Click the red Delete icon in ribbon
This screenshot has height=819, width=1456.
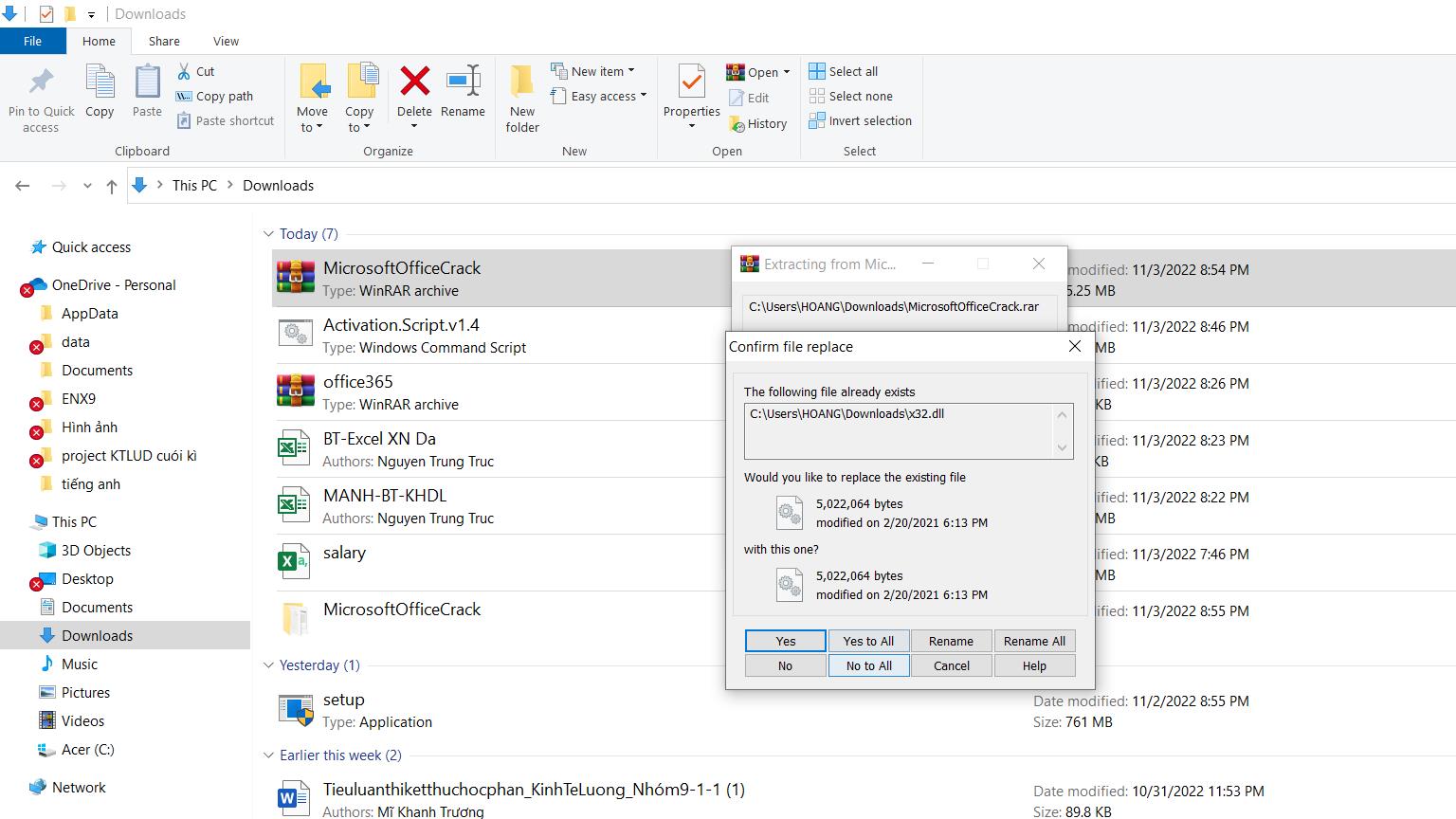click(414, 82)
